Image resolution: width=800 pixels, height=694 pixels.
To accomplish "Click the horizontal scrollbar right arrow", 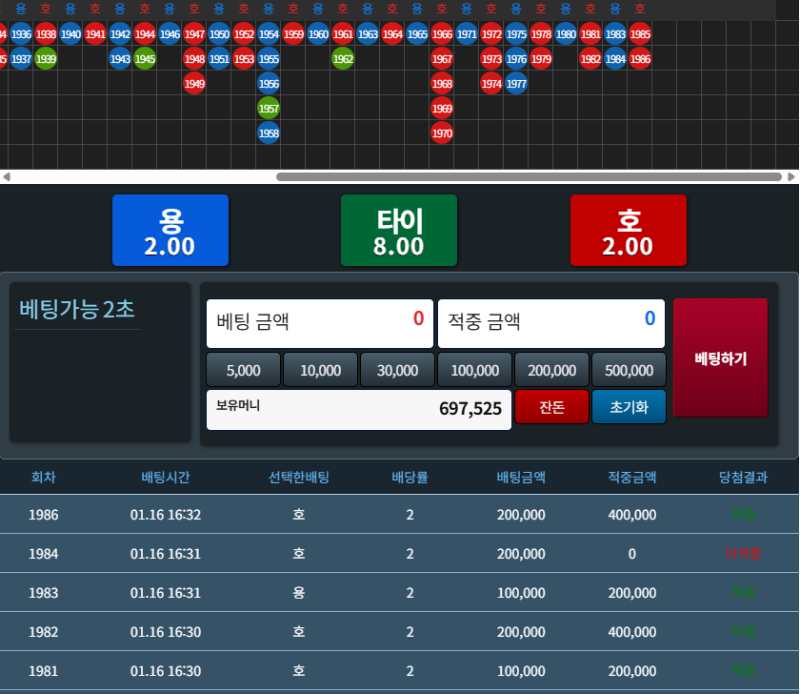I will [792, 177].
